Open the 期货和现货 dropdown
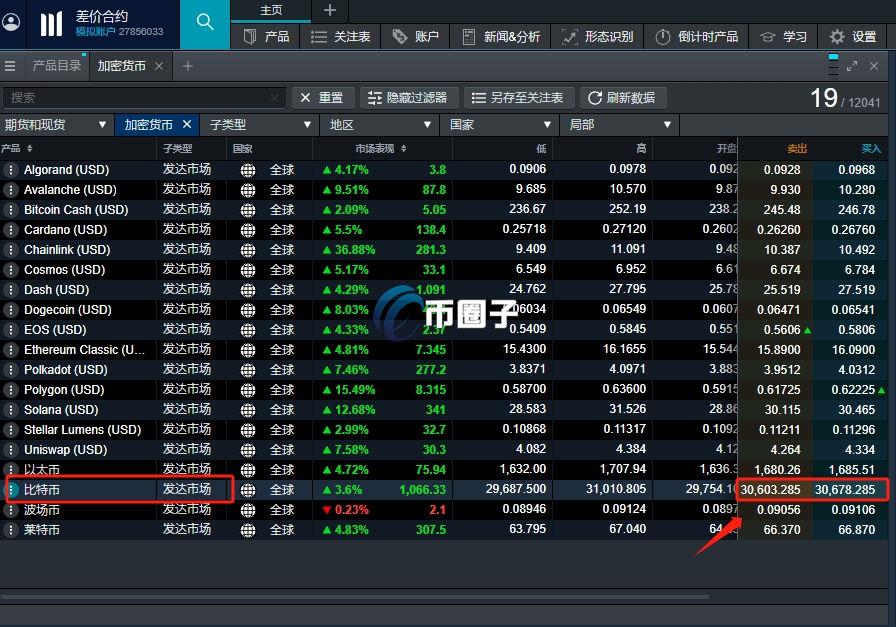The height and width of the screenshot is (627, 896). click(x=55, y=124)
